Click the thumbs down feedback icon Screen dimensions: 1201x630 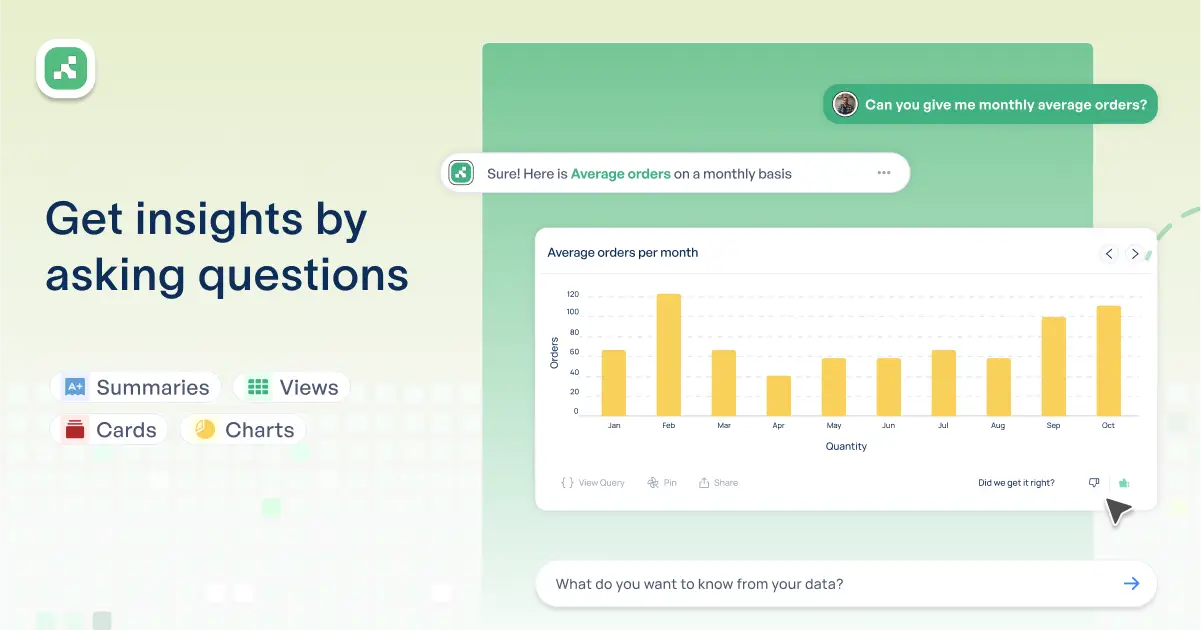pyautogui.click(x=1094, y=483)
